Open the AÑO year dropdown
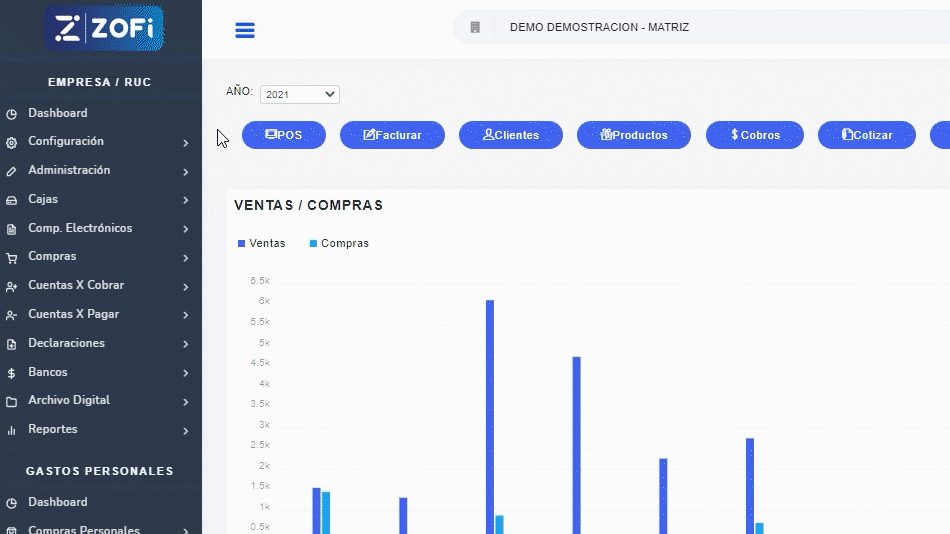The height and width of the screenshot is (534, 950). click(x=299, y=94)
